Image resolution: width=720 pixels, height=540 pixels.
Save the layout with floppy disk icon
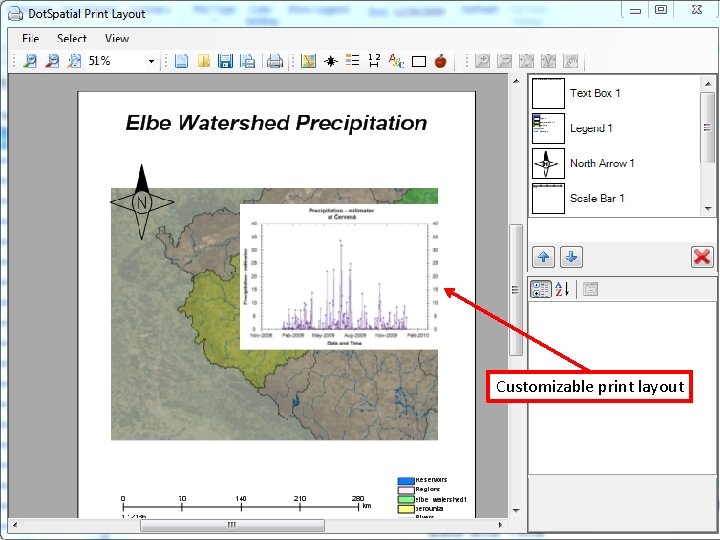(225, 61)
